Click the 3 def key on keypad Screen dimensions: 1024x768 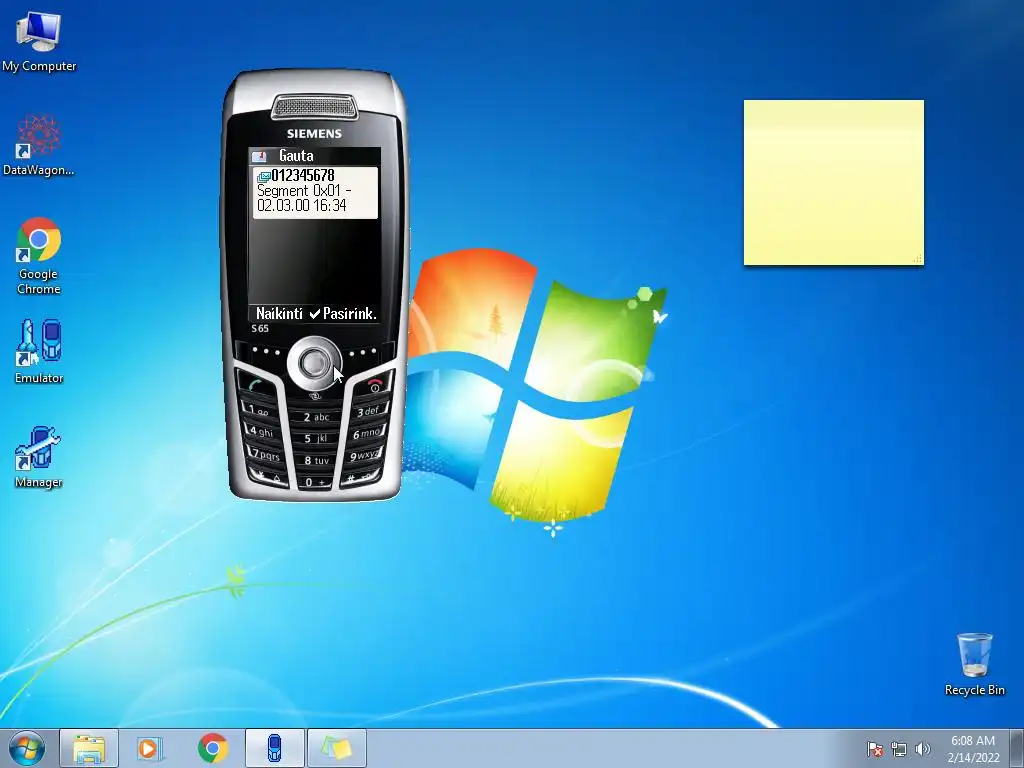pyautogui.click(x=370, y=411)
